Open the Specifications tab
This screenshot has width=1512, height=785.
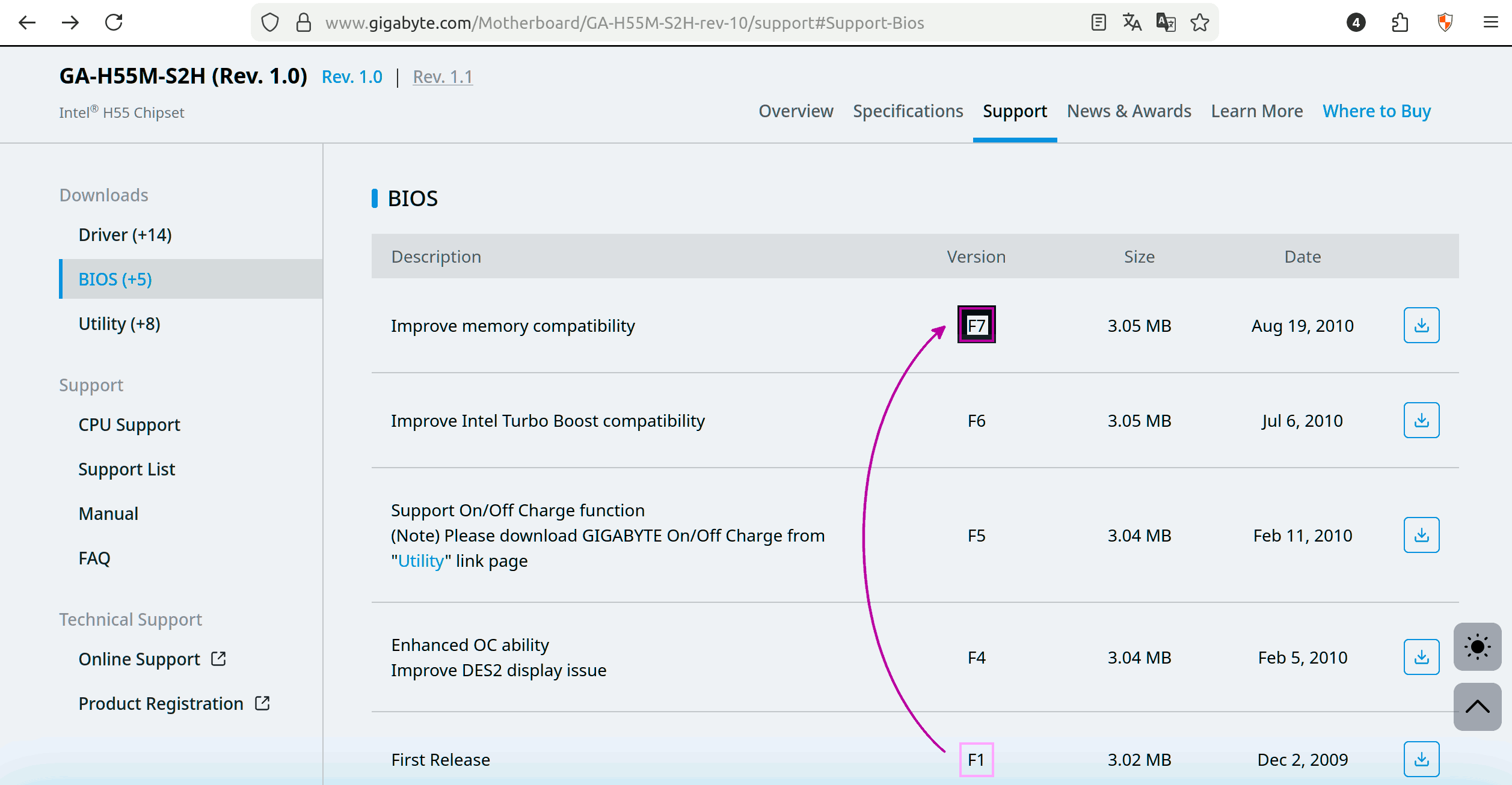click(x=908, y=111)
